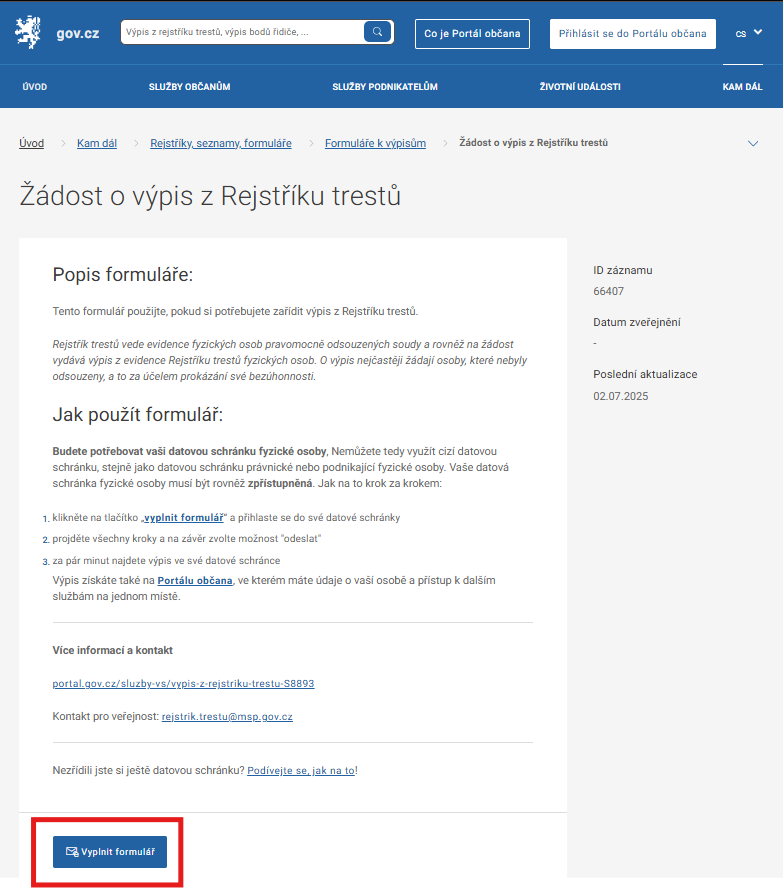Click the page heading Žádost o výpis

click(210, 196)
